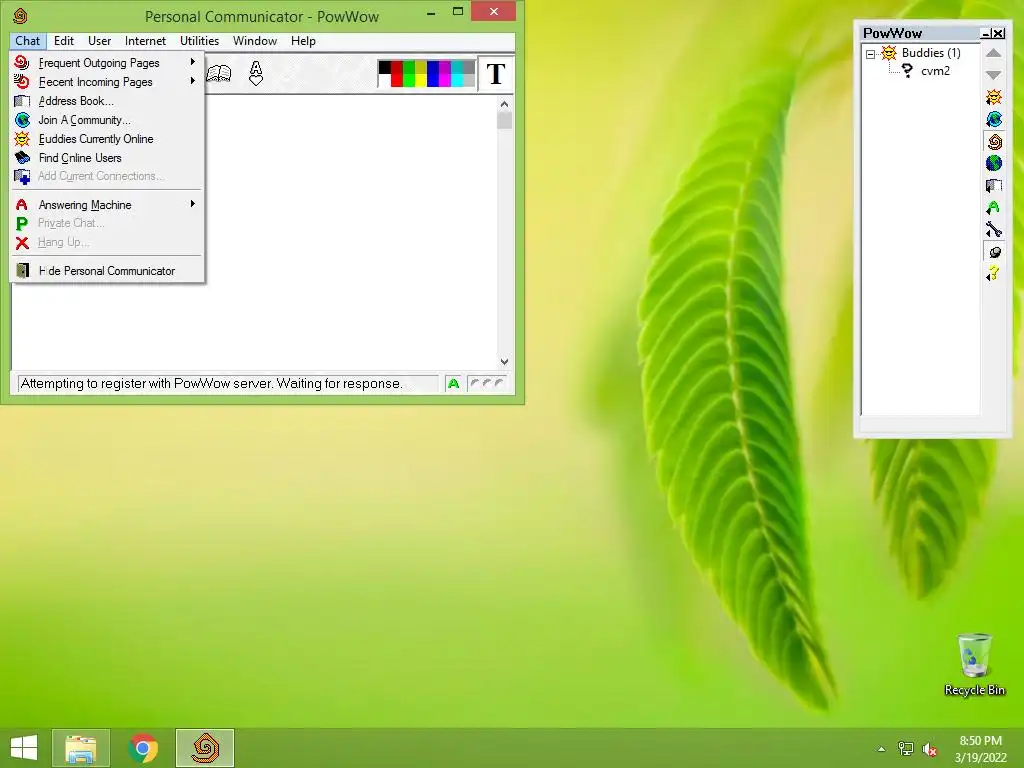Click the connection indicator lights in status bar
This screenshot has width=1024, height=768.
tap(487, 383)
